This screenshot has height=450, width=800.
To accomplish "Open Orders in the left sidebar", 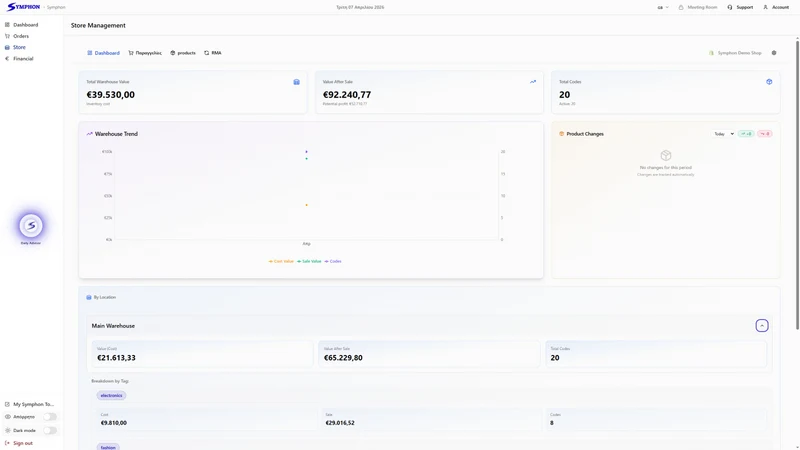I will 21,36.
